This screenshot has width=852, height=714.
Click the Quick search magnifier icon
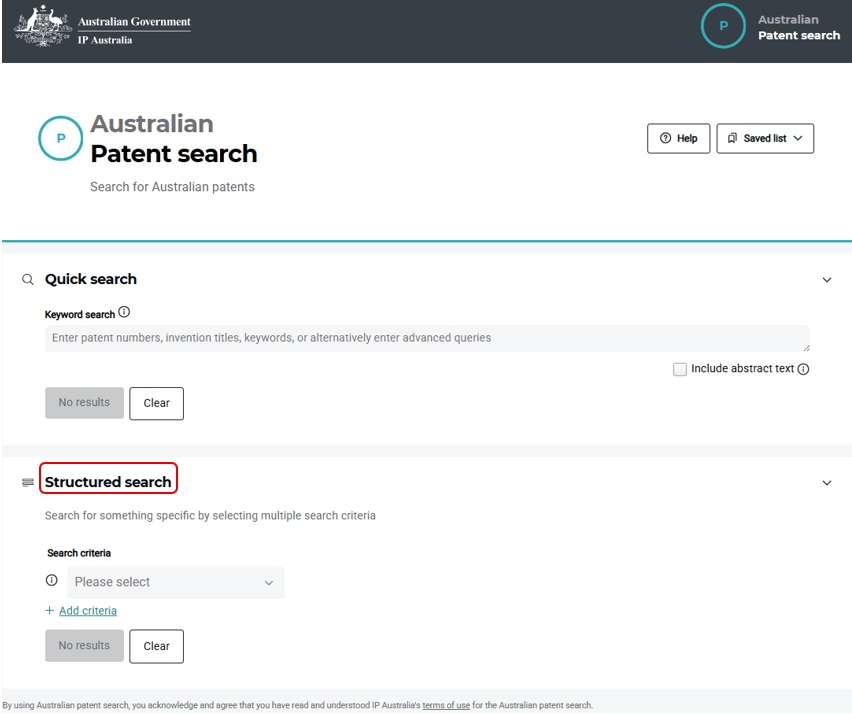click(28, 279)
